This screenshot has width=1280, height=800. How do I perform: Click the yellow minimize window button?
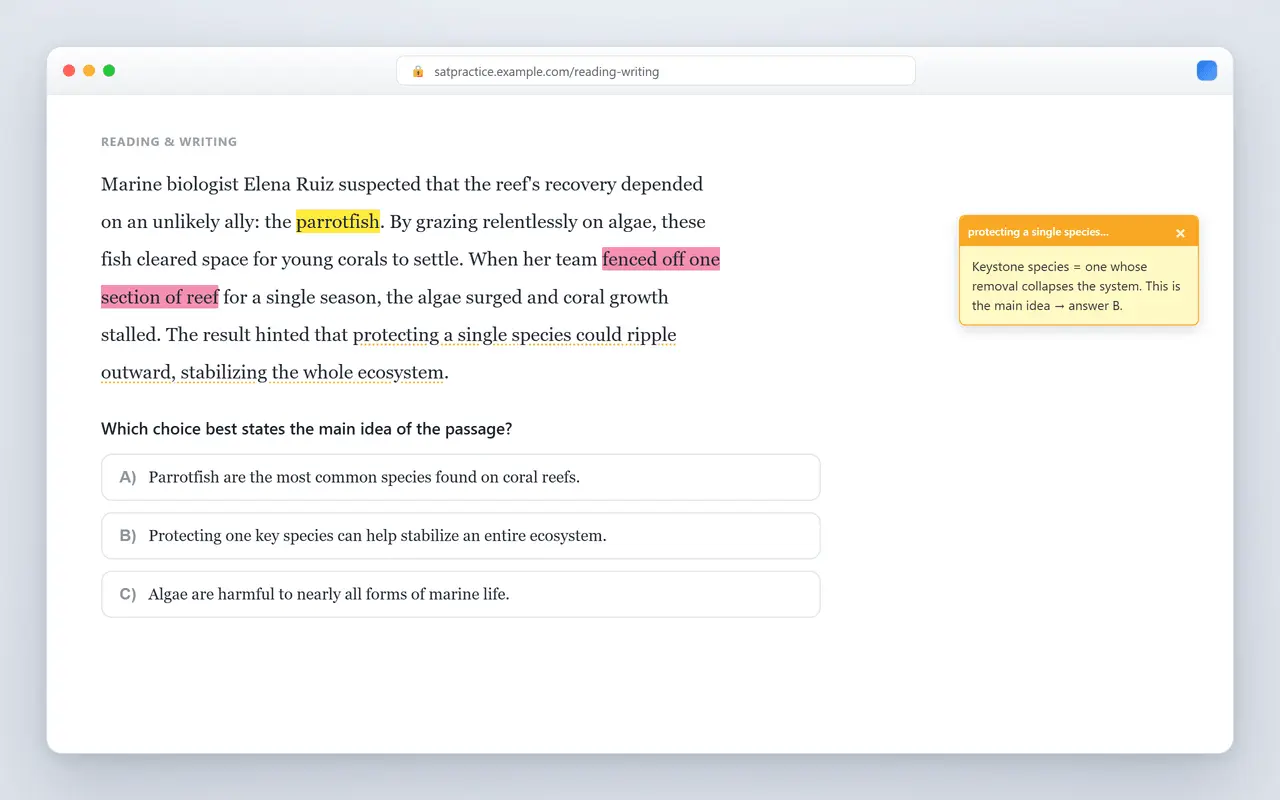point(89,71)
